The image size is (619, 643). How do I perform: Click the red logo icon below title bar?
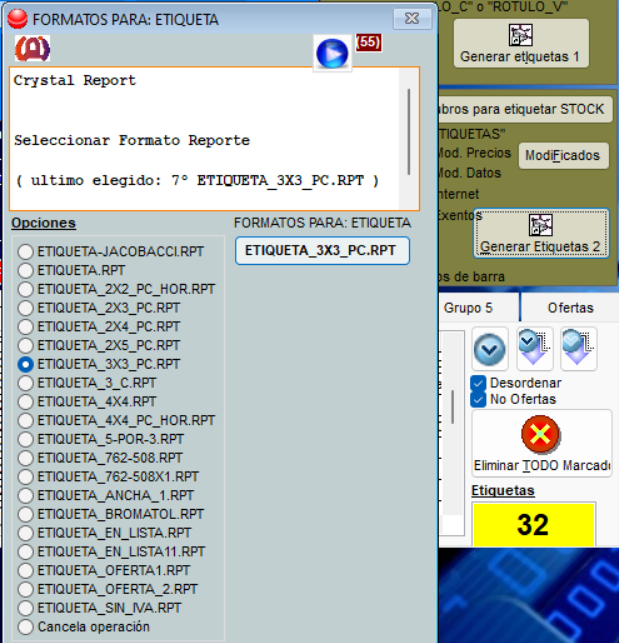pyautogui.click(x=32, y=48)
